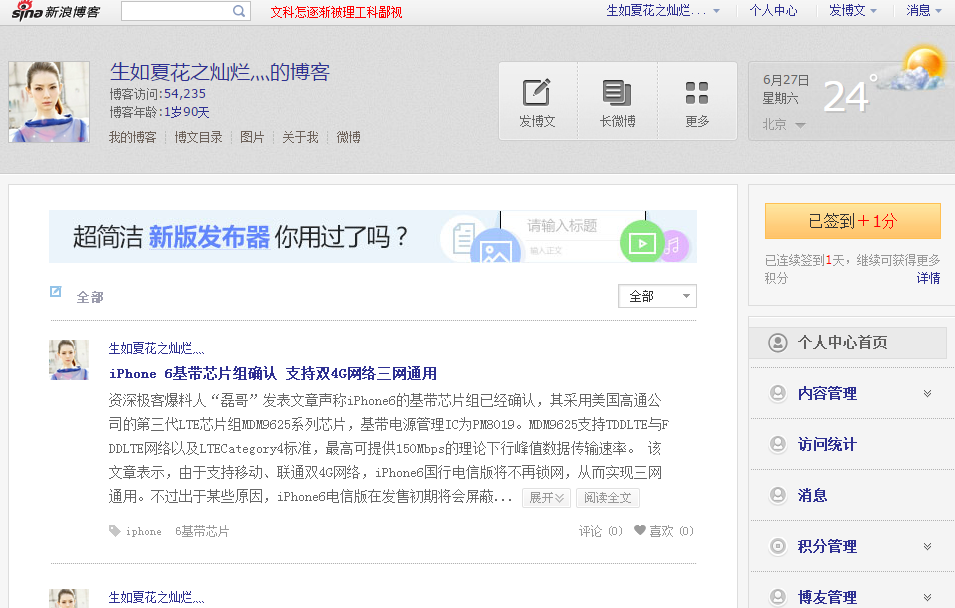Open the 详情 link for check-in points
Viewport: 955px width, 608px height.
928,278
